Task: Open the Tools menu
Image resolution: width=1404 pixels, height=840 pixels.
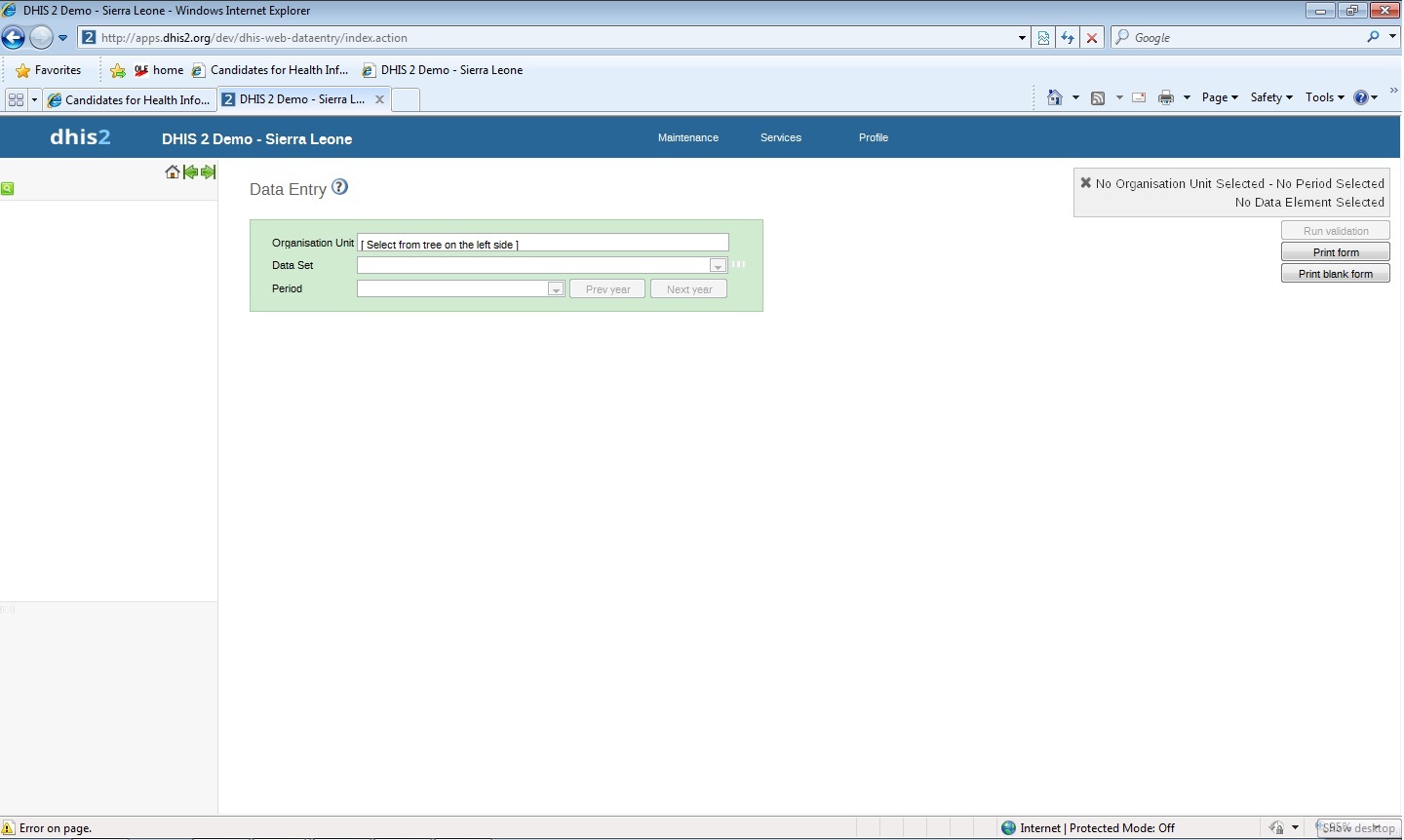Action: pos(1325,97)
